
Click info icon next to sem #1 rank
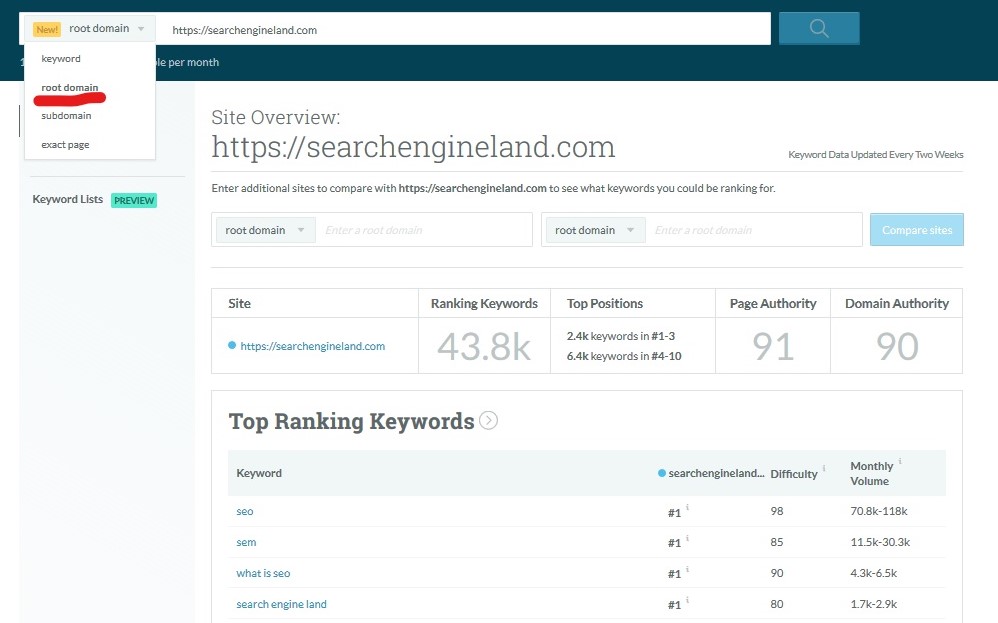click(687, 538)
